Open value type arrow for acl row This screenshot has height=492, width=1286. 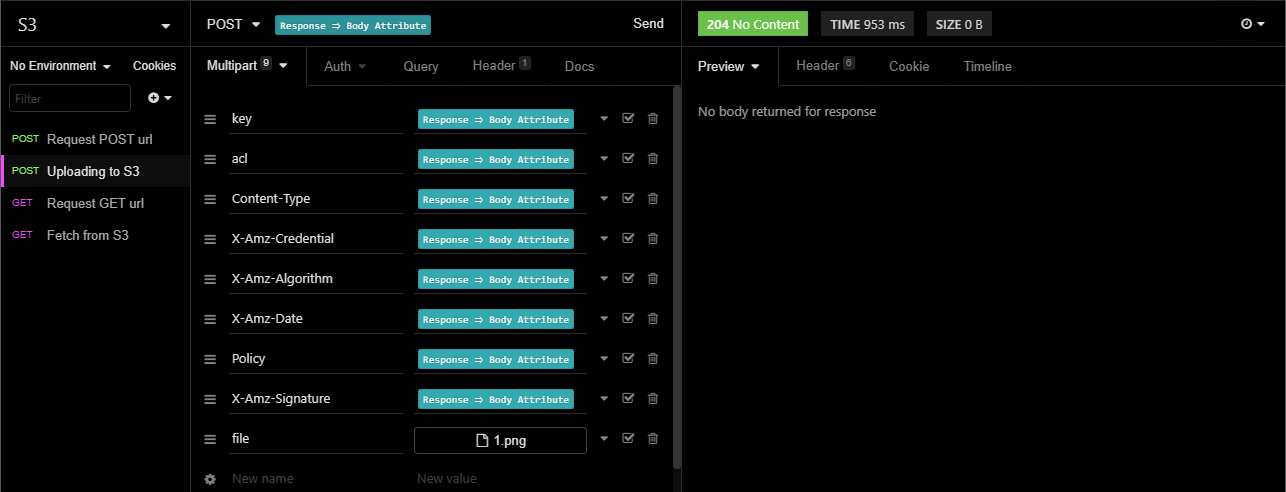click(x=604, y=158)
